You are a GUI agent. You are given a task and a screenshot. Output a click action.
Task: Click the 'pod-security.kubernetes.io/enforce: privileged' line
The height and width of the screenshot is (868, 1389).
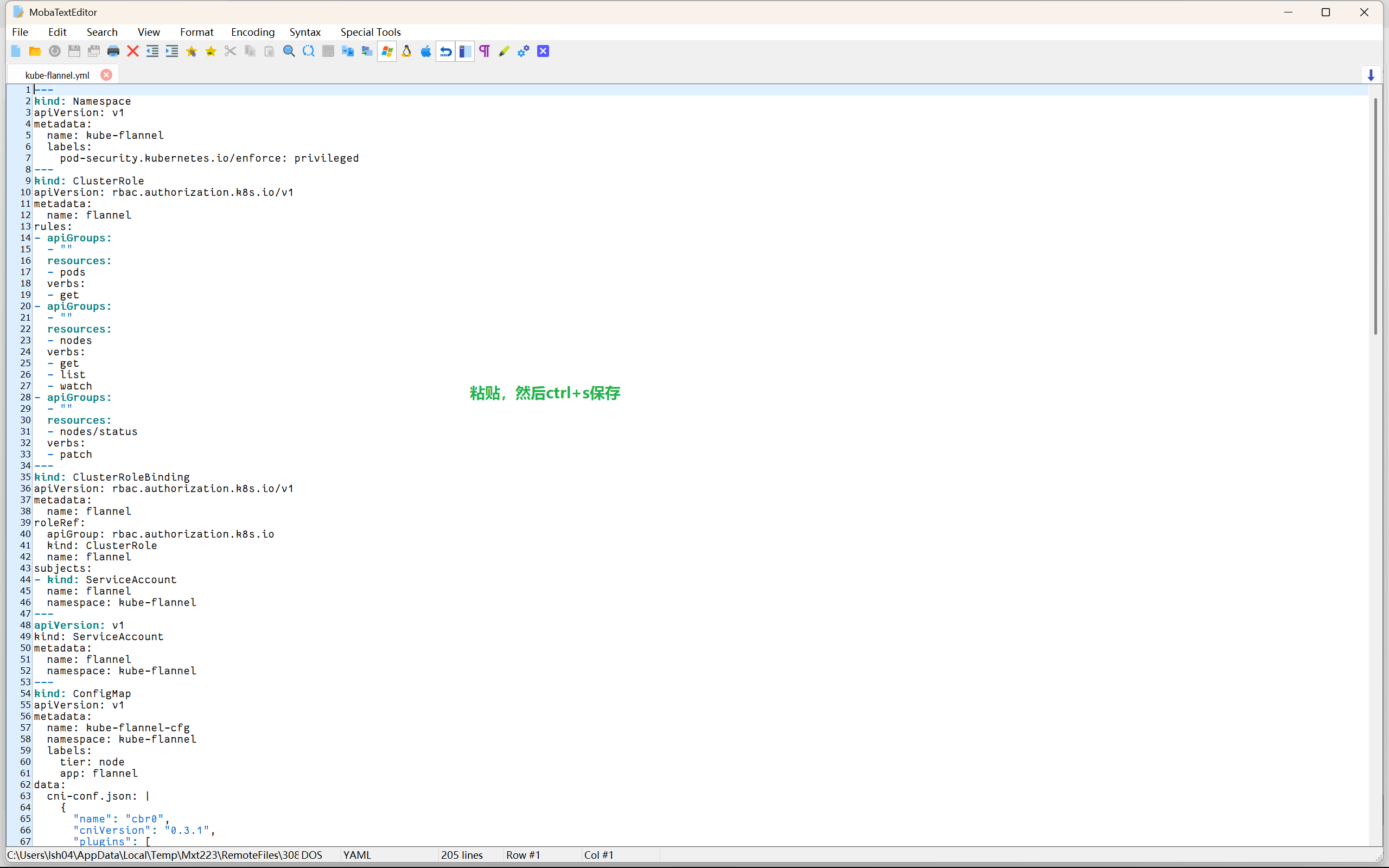[x=209, y=158]
